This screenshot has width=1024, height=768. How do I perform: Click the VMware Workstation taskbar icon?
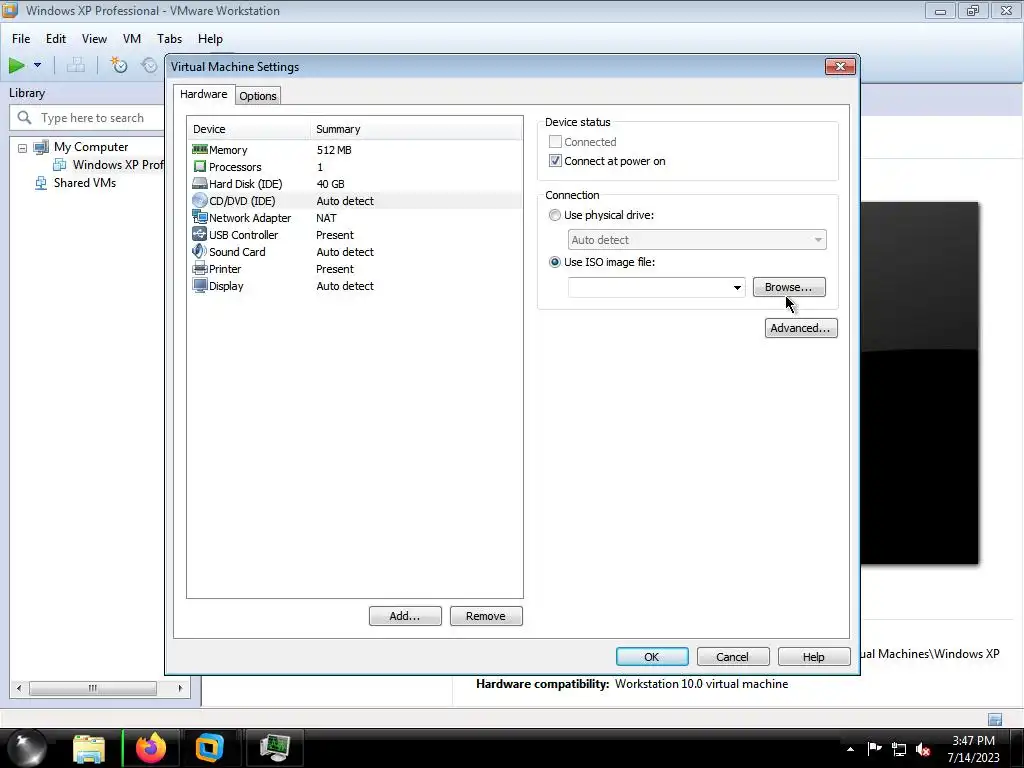coord(210,748)
